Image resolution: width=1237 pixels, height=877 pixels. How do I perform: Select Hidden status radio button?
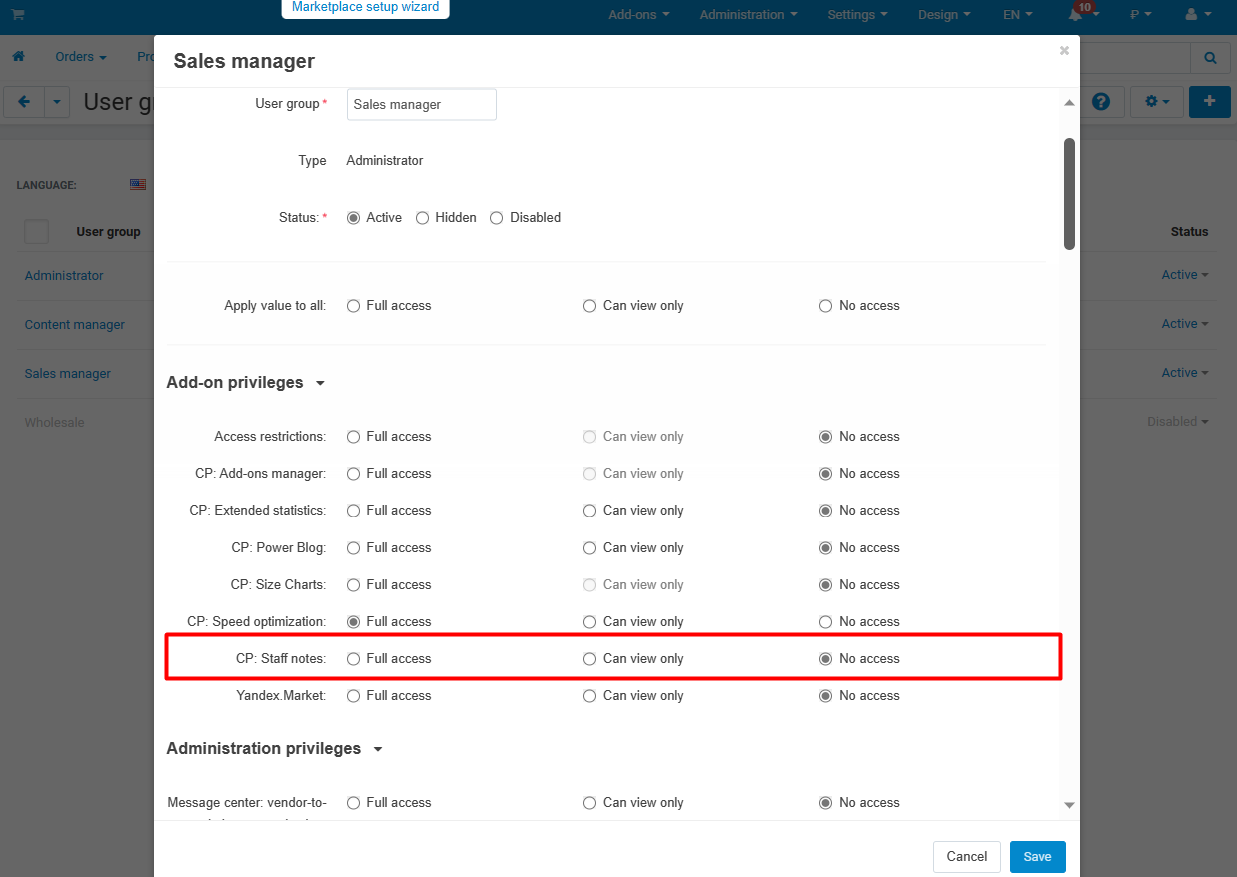(423, 218)
